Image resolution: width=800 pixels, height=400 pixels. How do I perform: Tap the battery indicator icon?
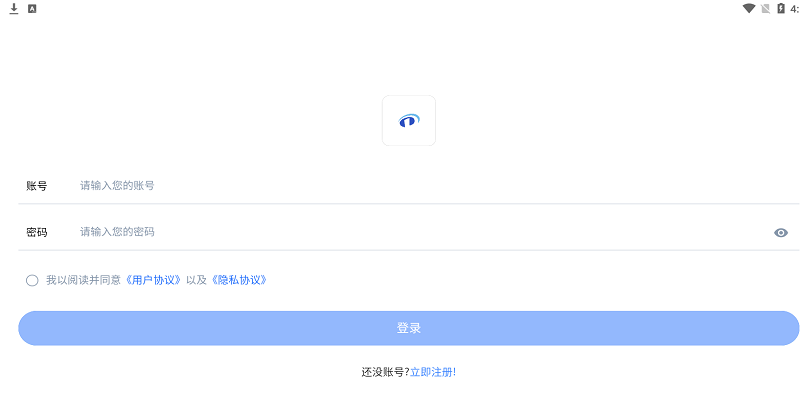(x=781, y=8)
